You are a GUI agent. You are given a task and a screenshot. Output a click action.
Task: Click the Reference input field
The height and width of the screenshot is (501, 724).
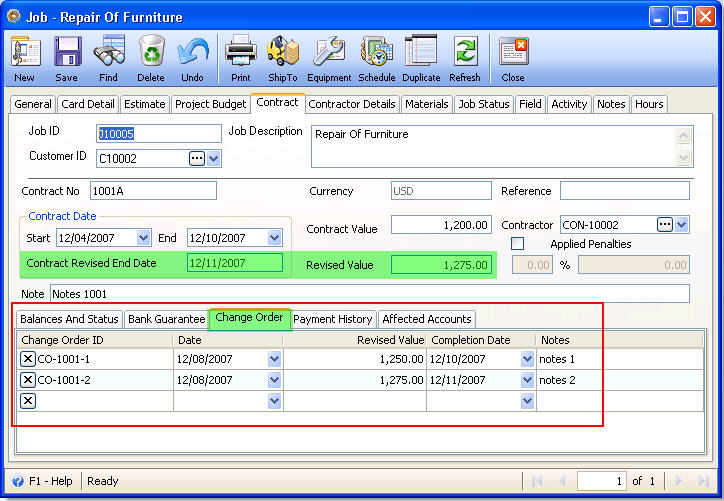tap(625, 191)
